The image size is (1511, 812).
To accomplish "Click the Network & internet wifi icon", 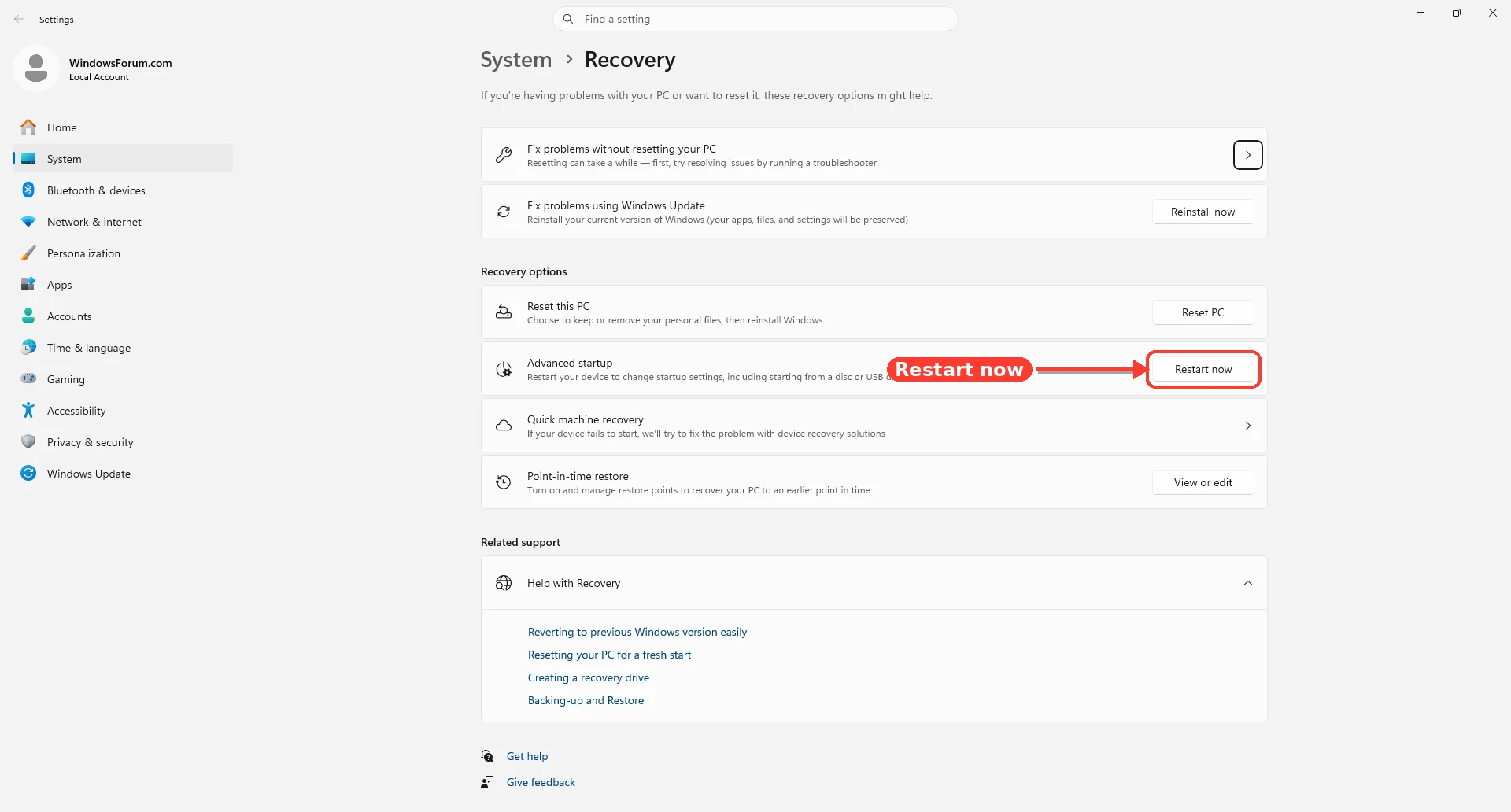I will [28, 222].
